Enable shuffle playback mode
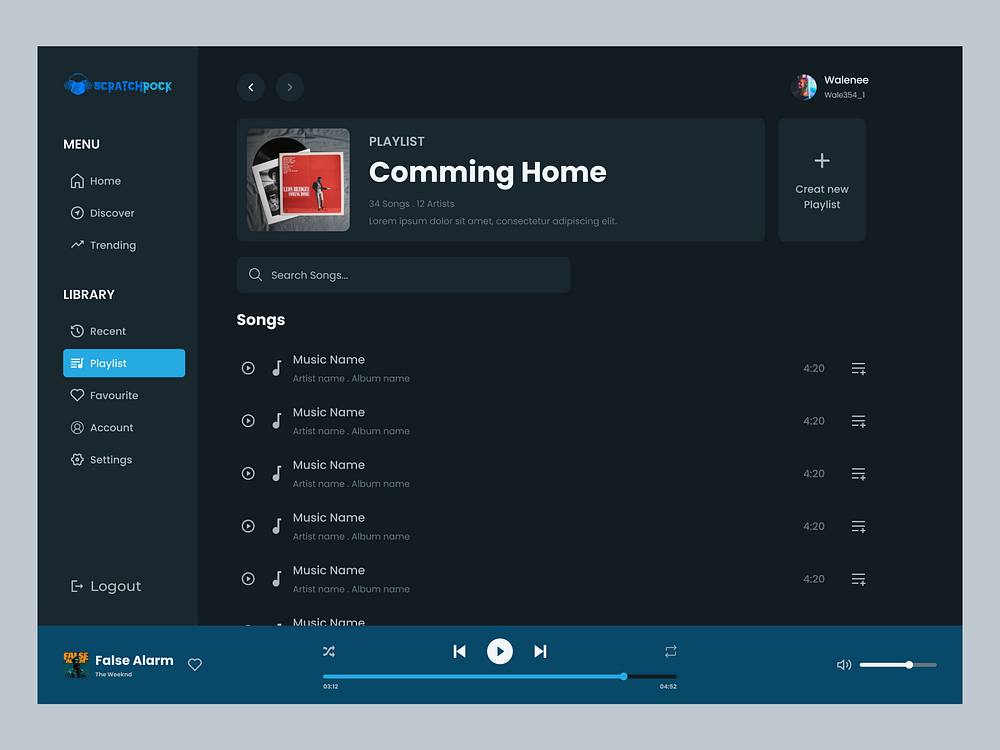1000x750 pixels. click(x=328, y=651)
